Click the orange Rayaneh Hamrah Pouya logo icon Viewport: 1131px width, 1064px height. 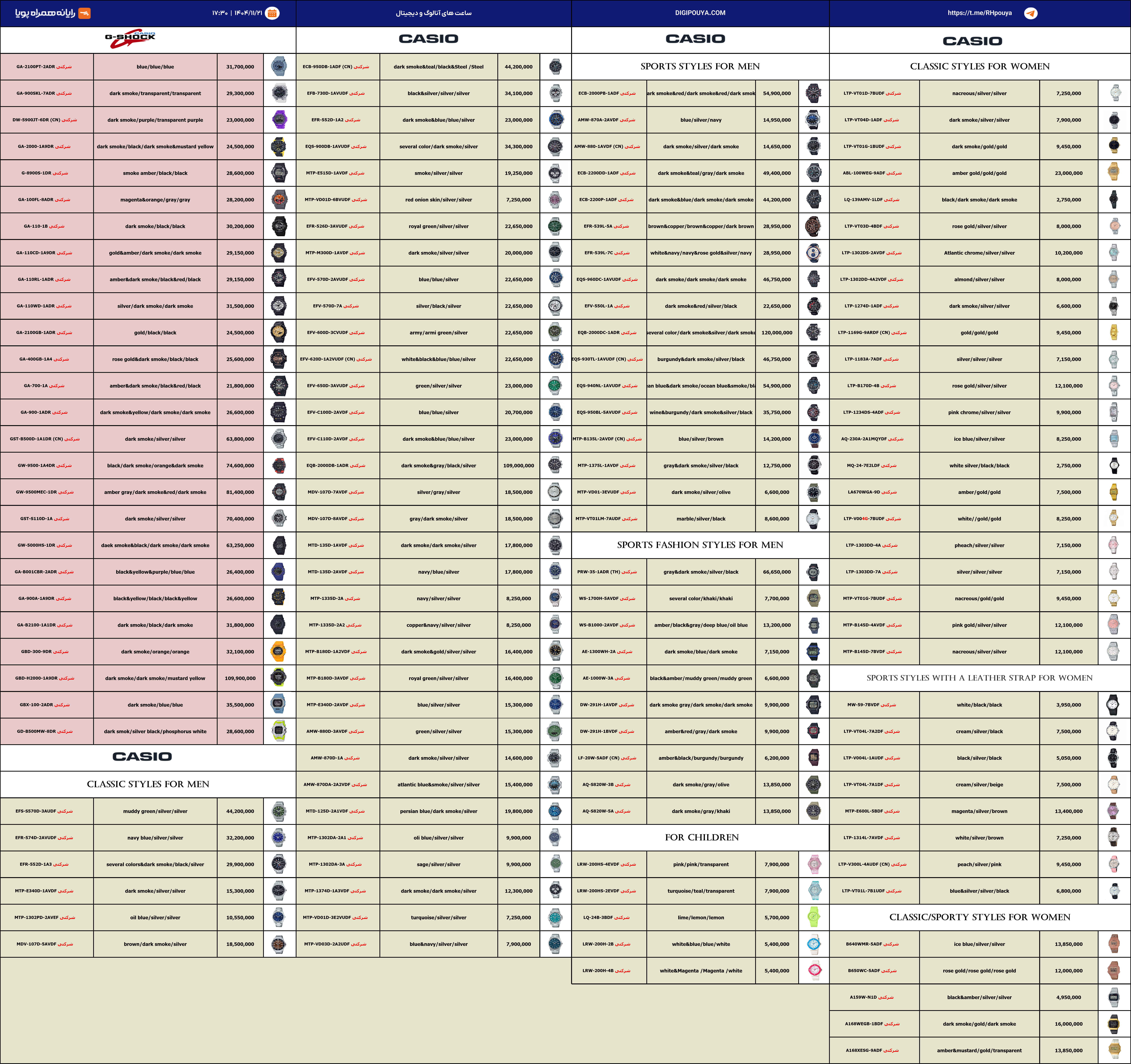(84, 13)
